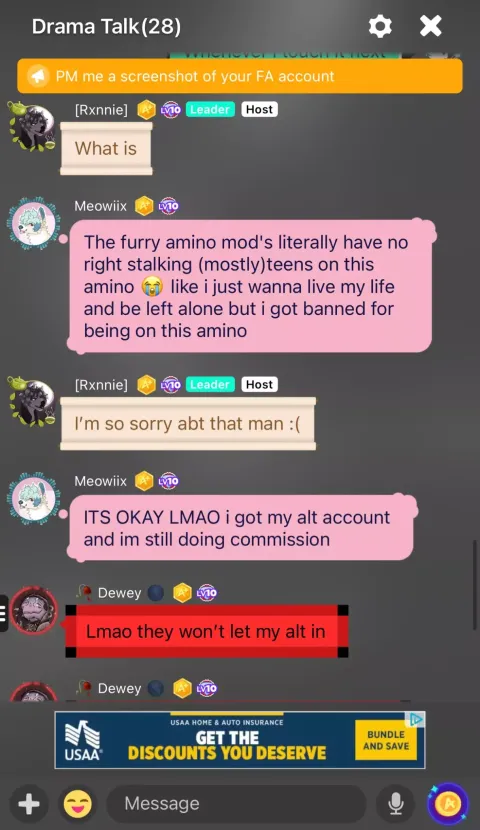The height and width of the screenshot is (830, 480).
Task: Open the emoji sticker picker
Action: tap(78, 805)
